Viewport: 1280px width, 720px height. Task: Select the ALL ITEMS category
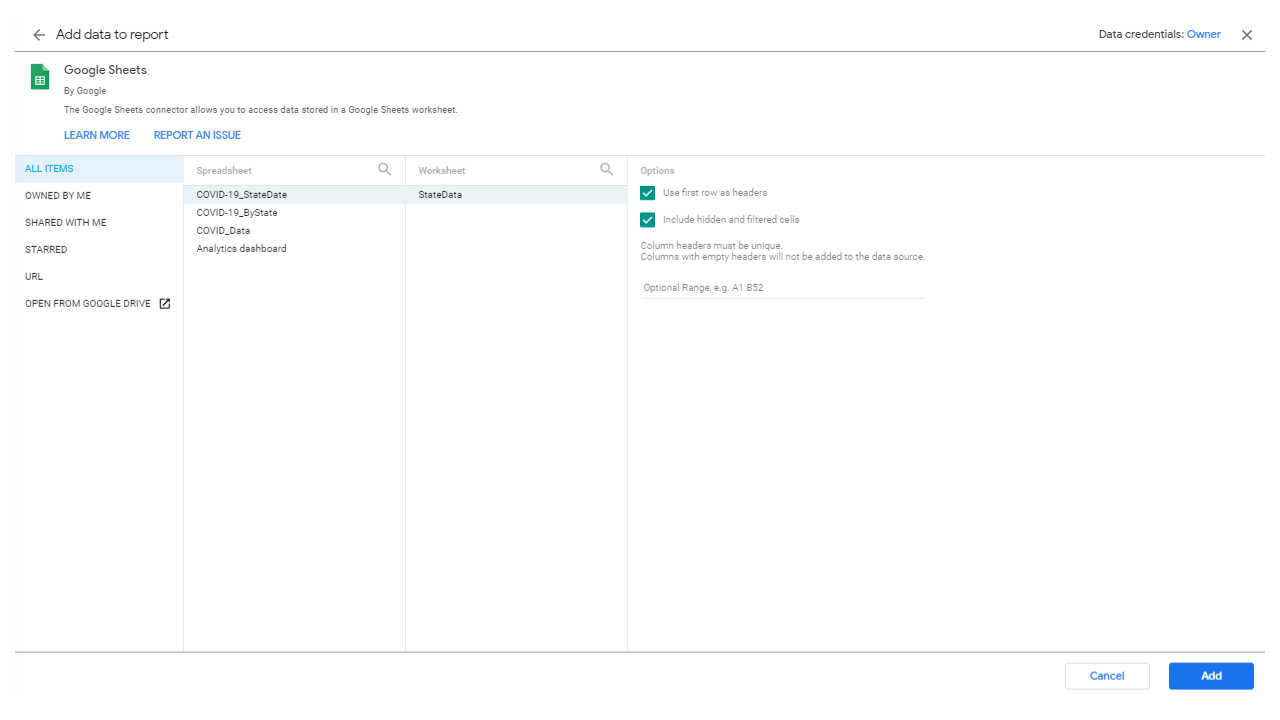(99, 169)
